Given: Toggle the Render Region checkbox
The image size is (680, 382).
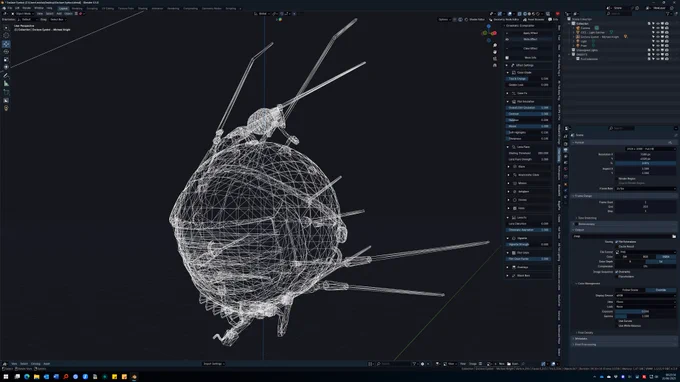Looking at the screenshot, I should (617, 179).
